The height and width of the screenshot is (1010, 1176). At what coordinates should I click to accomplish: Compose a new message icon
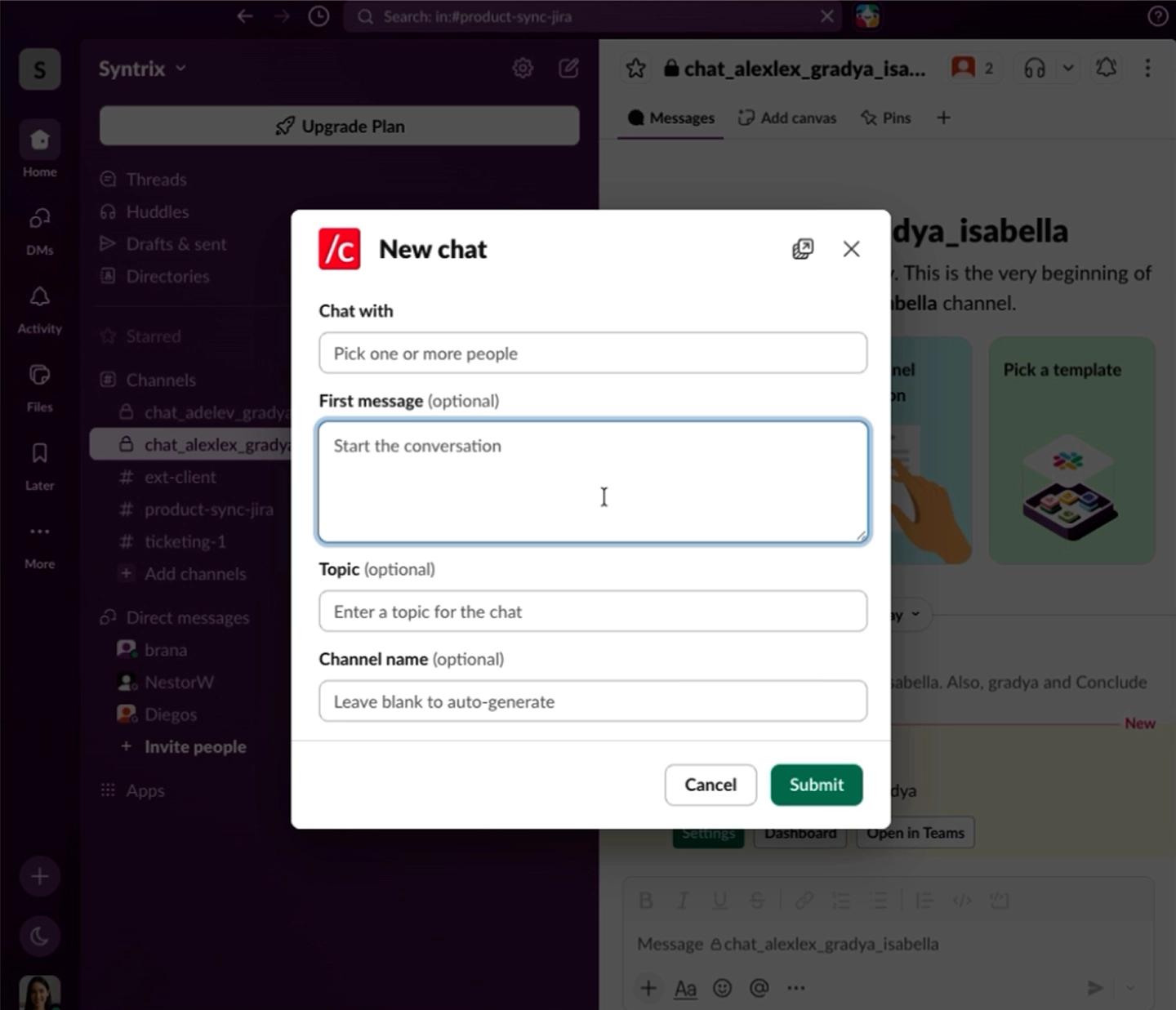[x=569, y=69]
